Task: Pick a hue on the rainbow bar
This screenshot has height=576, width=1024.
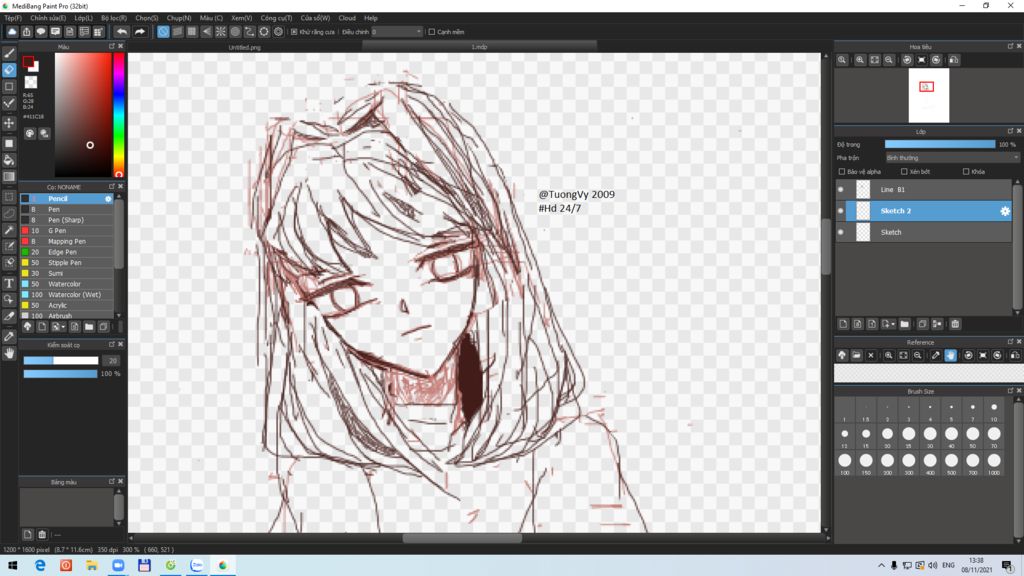Action: (119, 115)
